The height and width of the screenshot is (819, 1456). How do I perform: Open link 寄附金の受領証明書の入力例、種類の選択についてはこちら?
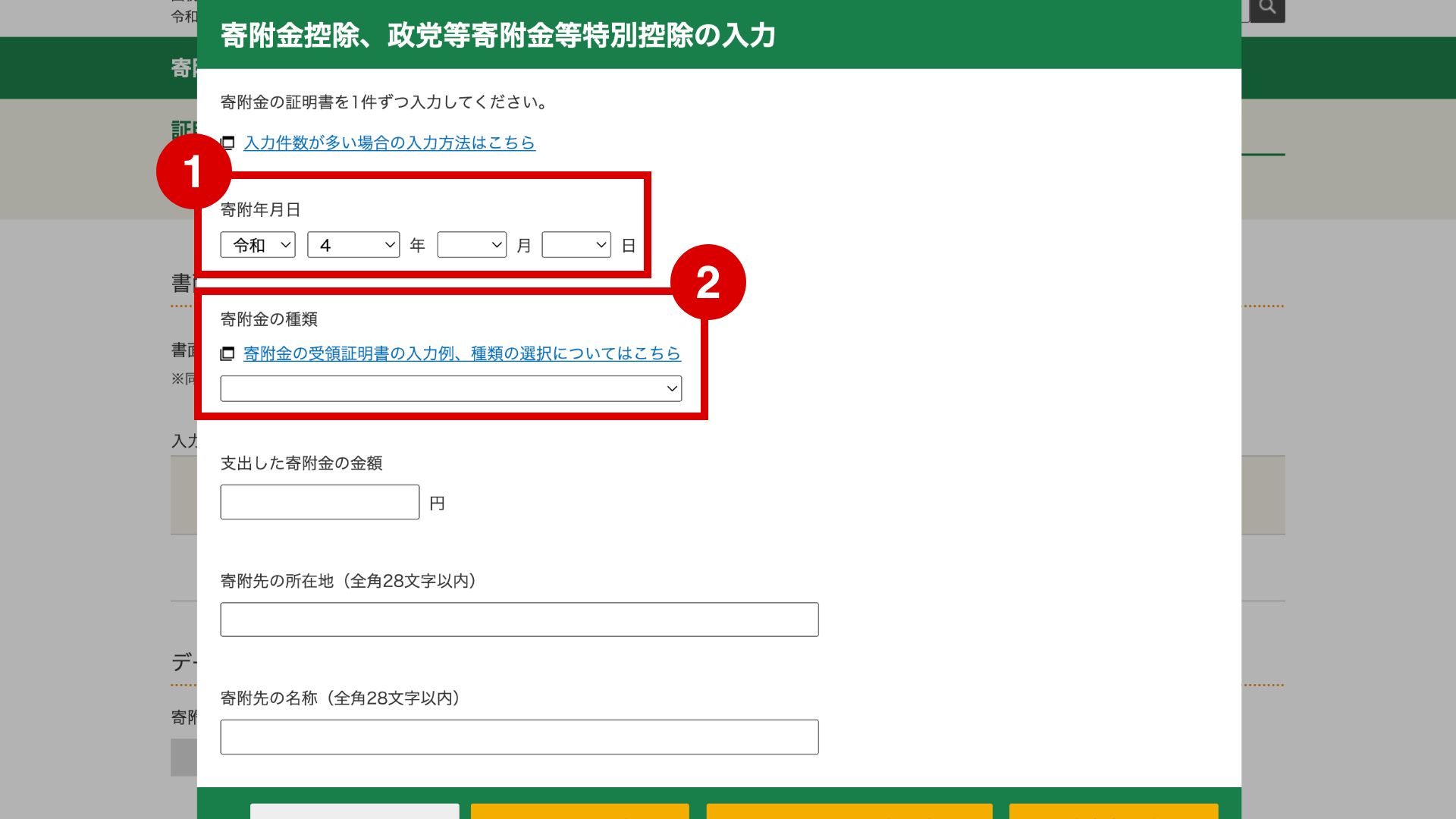pyautogui.click(x=462, y=353)
